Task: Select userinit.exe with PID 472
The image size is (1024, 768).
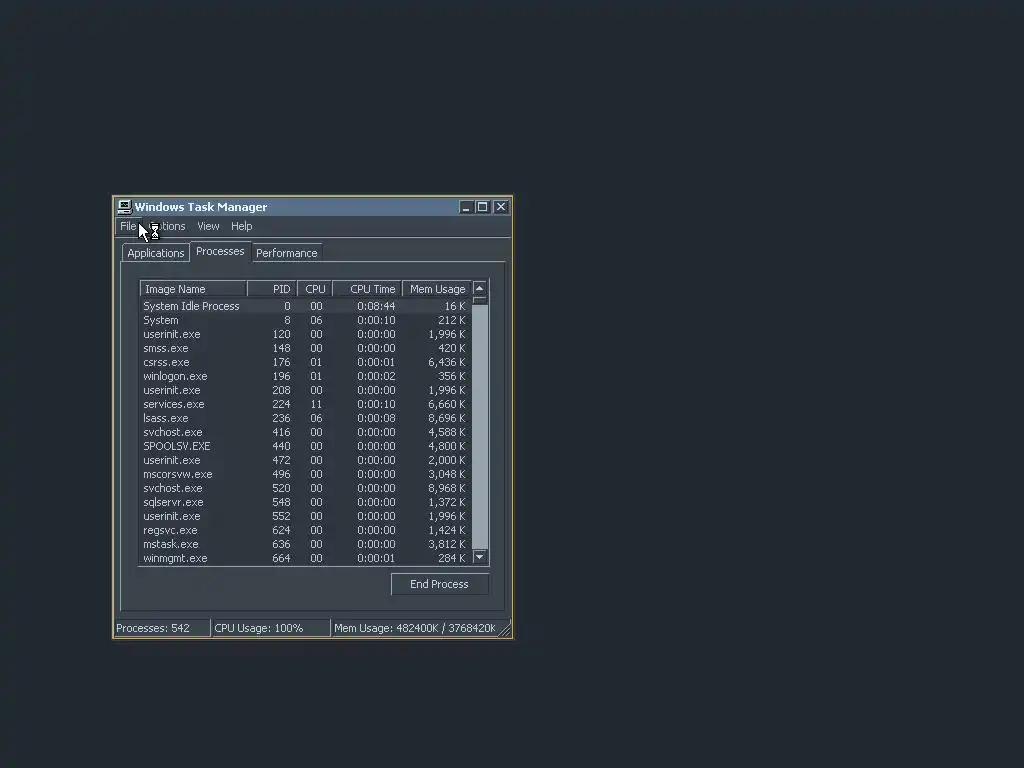Action: pos(305,460)
